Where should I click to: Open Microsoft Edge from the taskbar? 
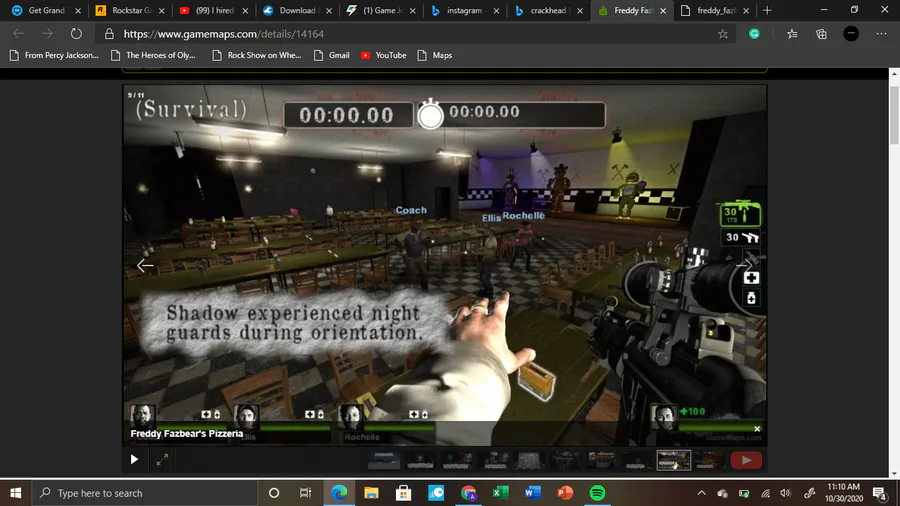coord(339,493)
